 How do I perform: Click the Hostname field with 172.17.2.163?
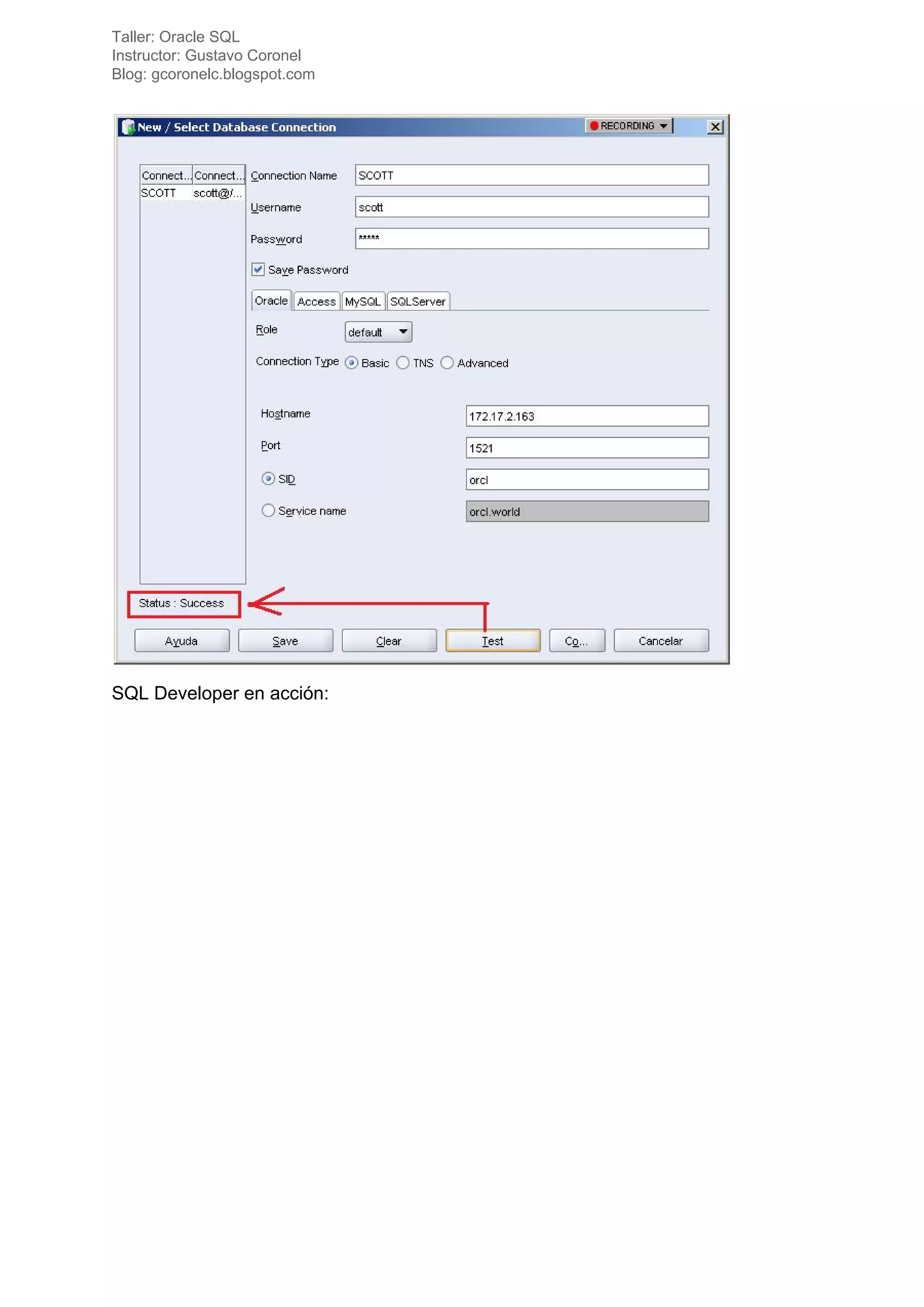587,416
